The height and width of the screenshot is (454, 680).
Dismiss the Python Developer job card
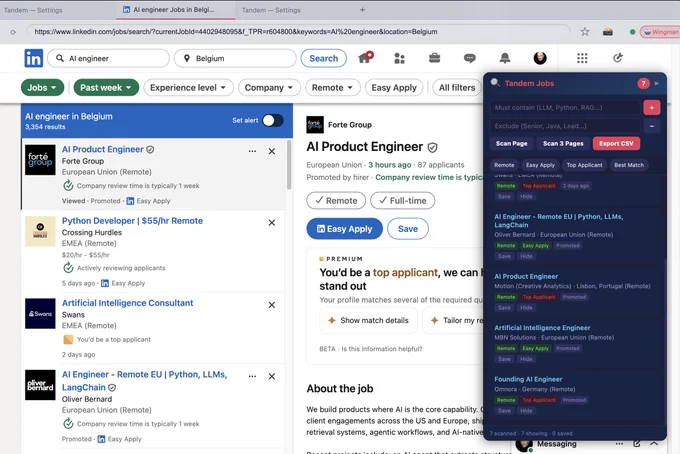pos(271,222)
